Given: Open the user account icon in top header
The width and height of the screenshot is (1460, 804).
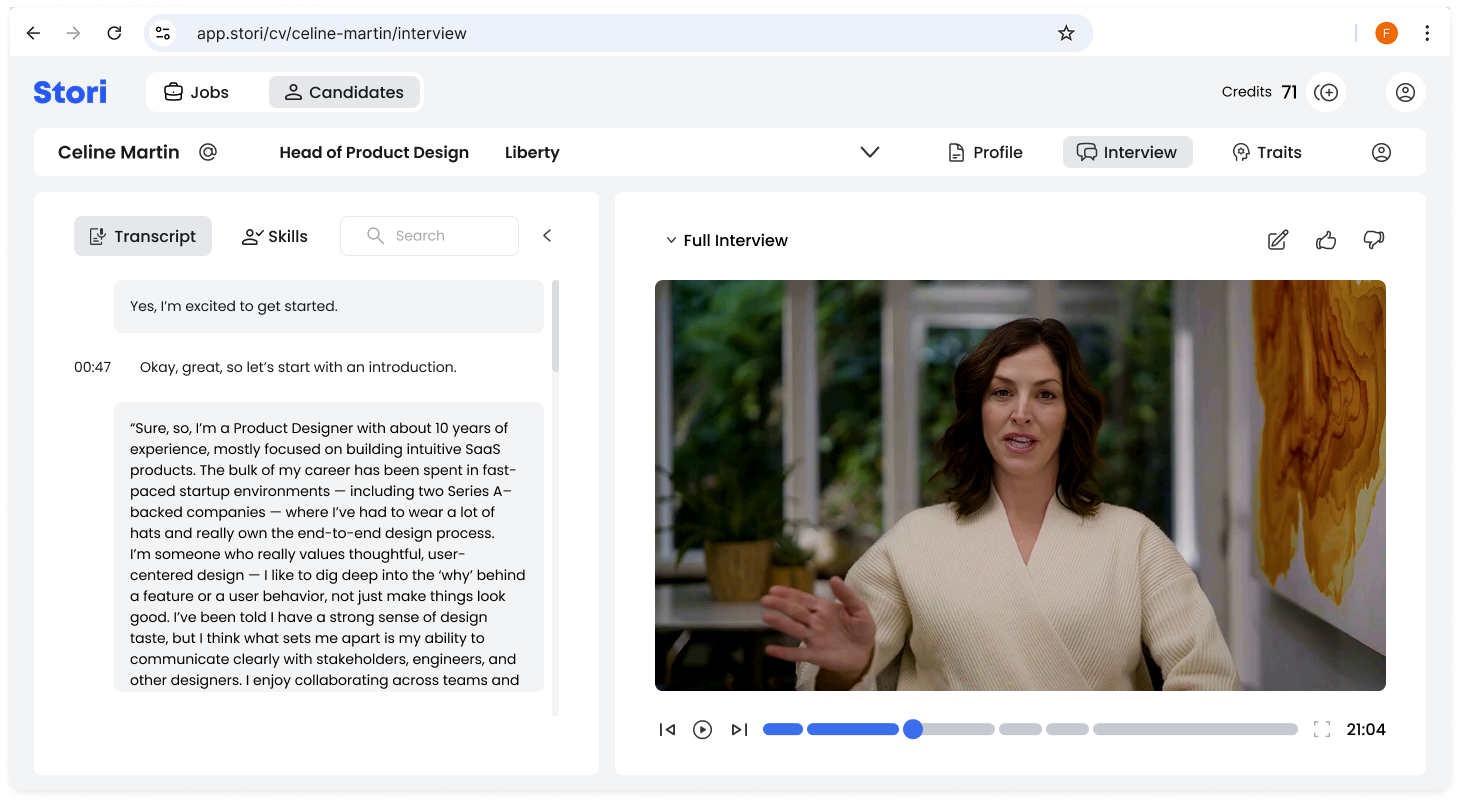Looking at the screenshot, I should (1405, 92).
